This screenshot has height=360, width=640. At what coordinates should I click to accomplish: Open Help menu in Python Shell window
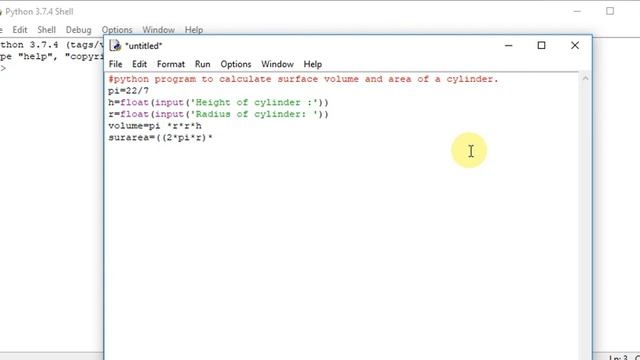pyautogui.click(x=193, y=30)
